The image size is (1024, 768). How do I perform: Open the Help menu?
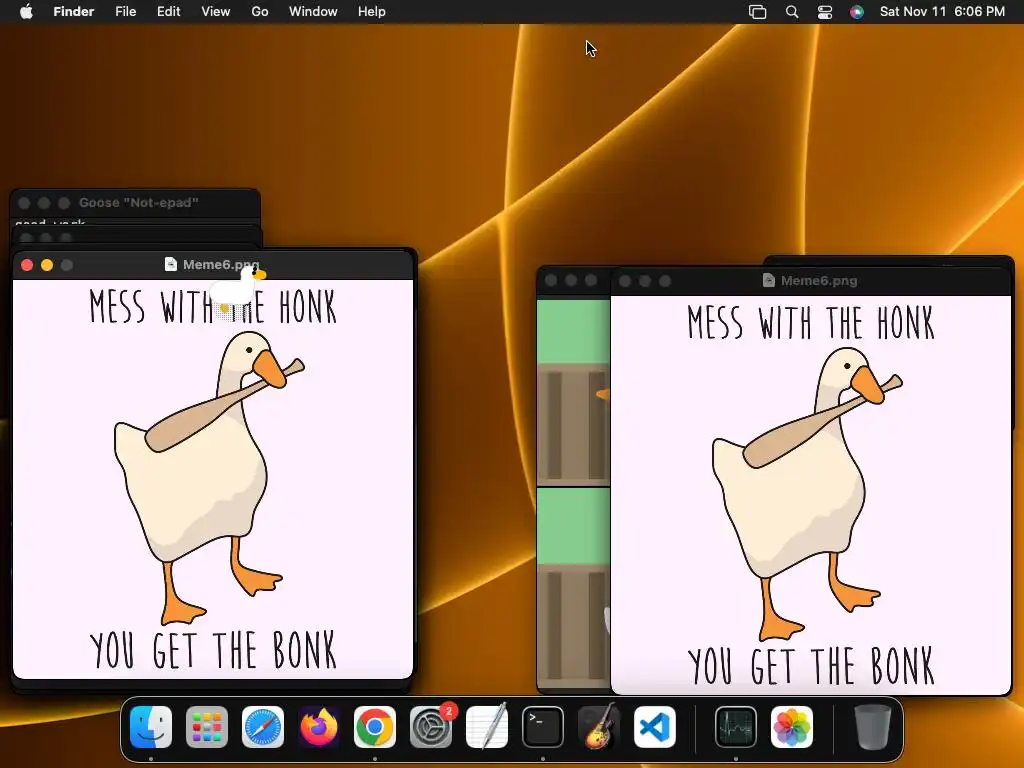click(x=372, y=12)
